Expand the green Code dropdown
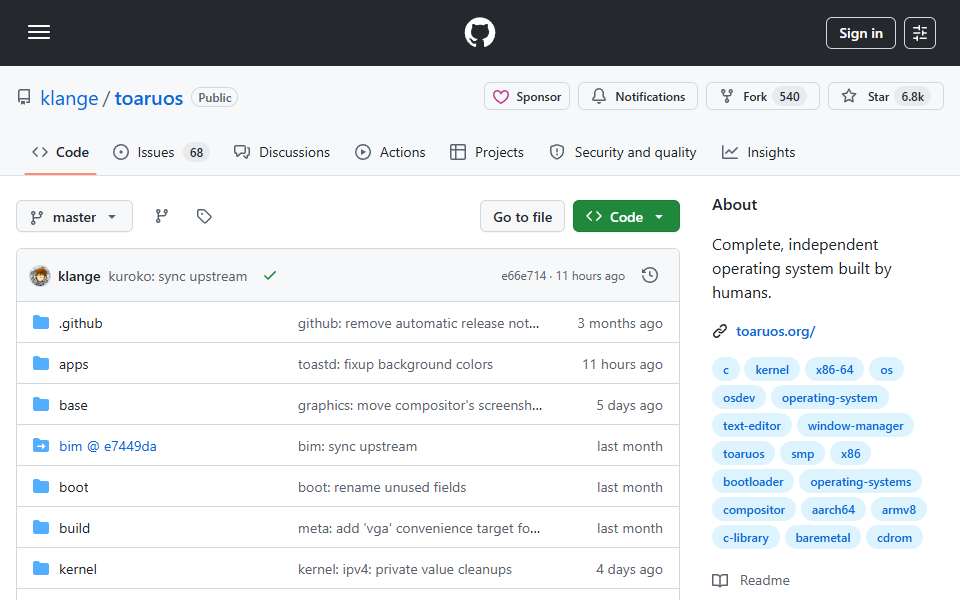 (x=626, y=216)
